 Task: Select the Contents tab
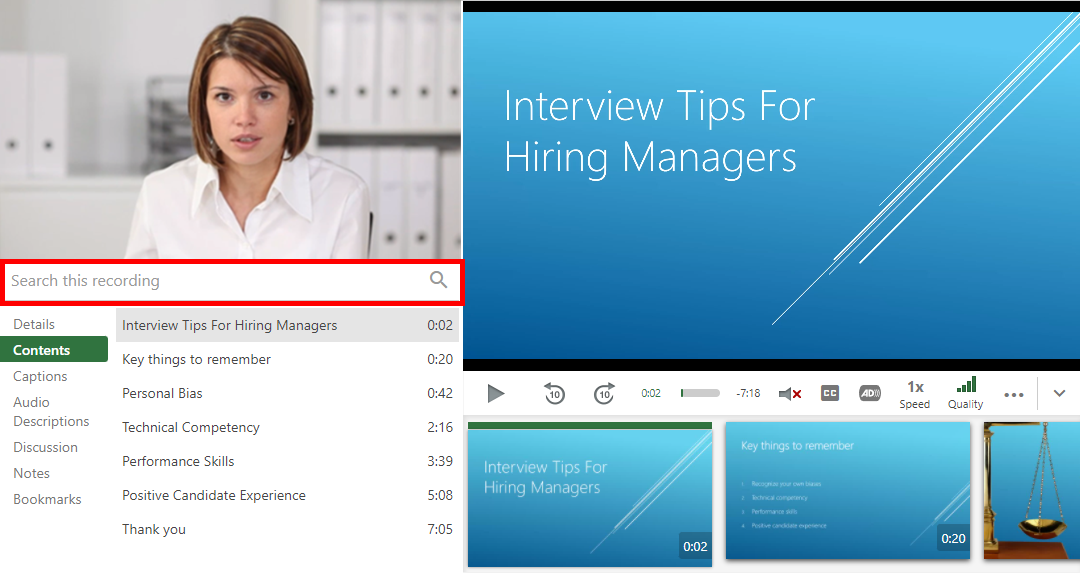point(54,350)
